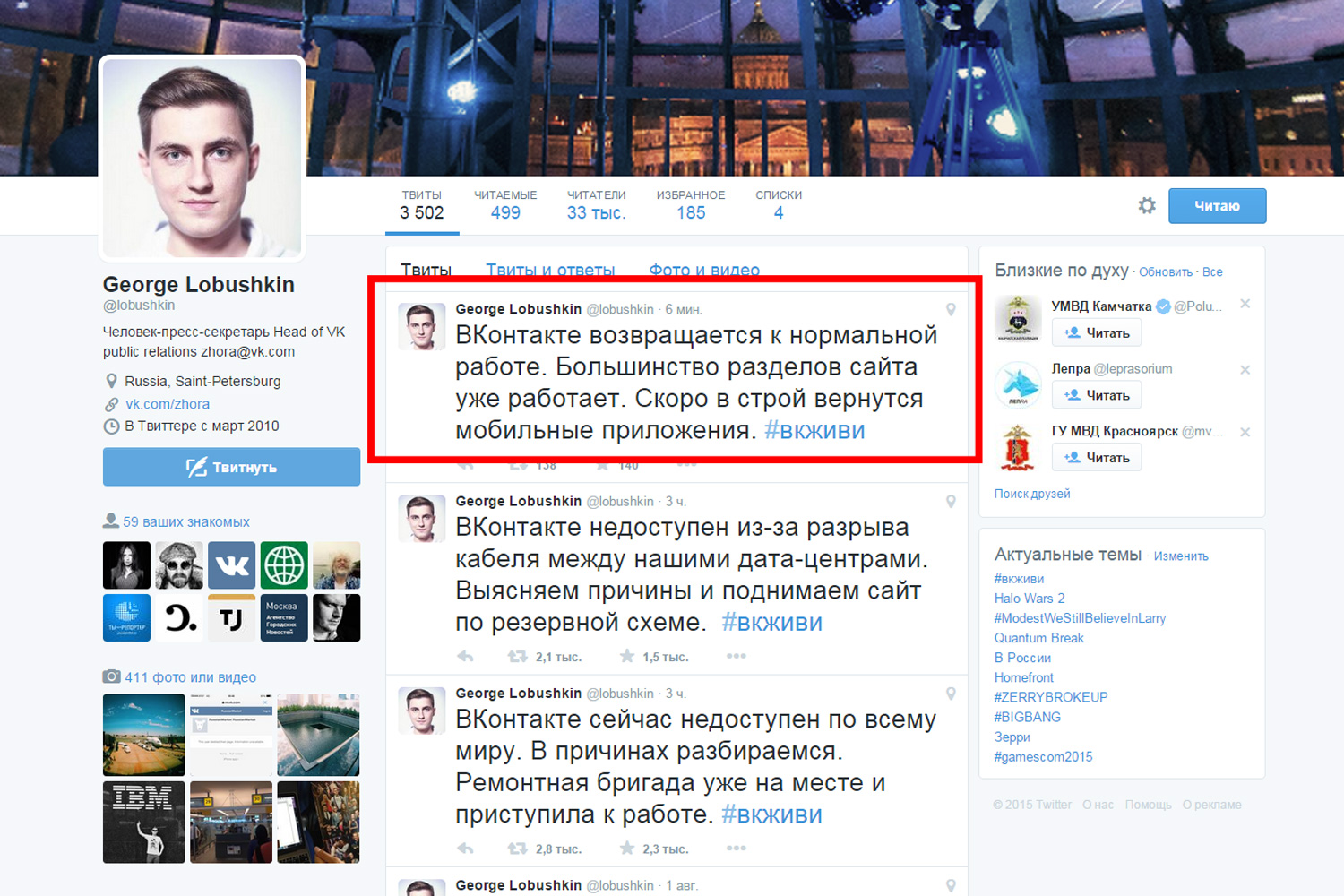1344x896 pixels.
Task: Dismiss the Лепра suggestion with the X
Action: click(x=1245, y=369)
